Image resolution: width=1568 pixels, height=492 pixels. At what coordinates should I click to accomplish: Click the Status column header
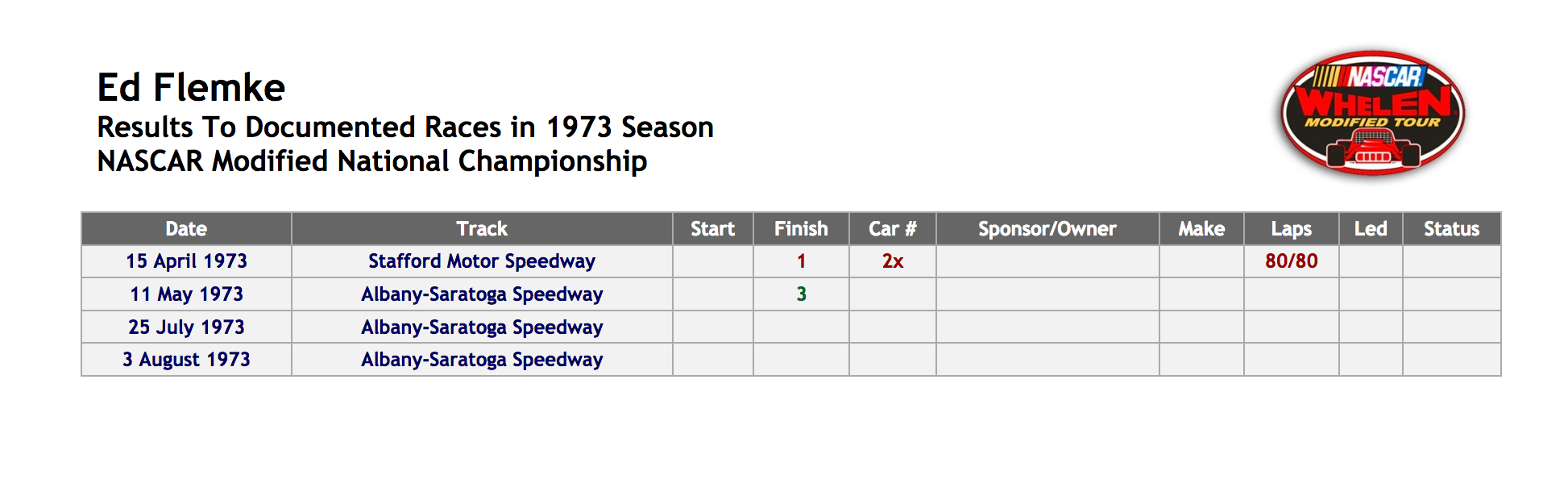[1451, 229]
